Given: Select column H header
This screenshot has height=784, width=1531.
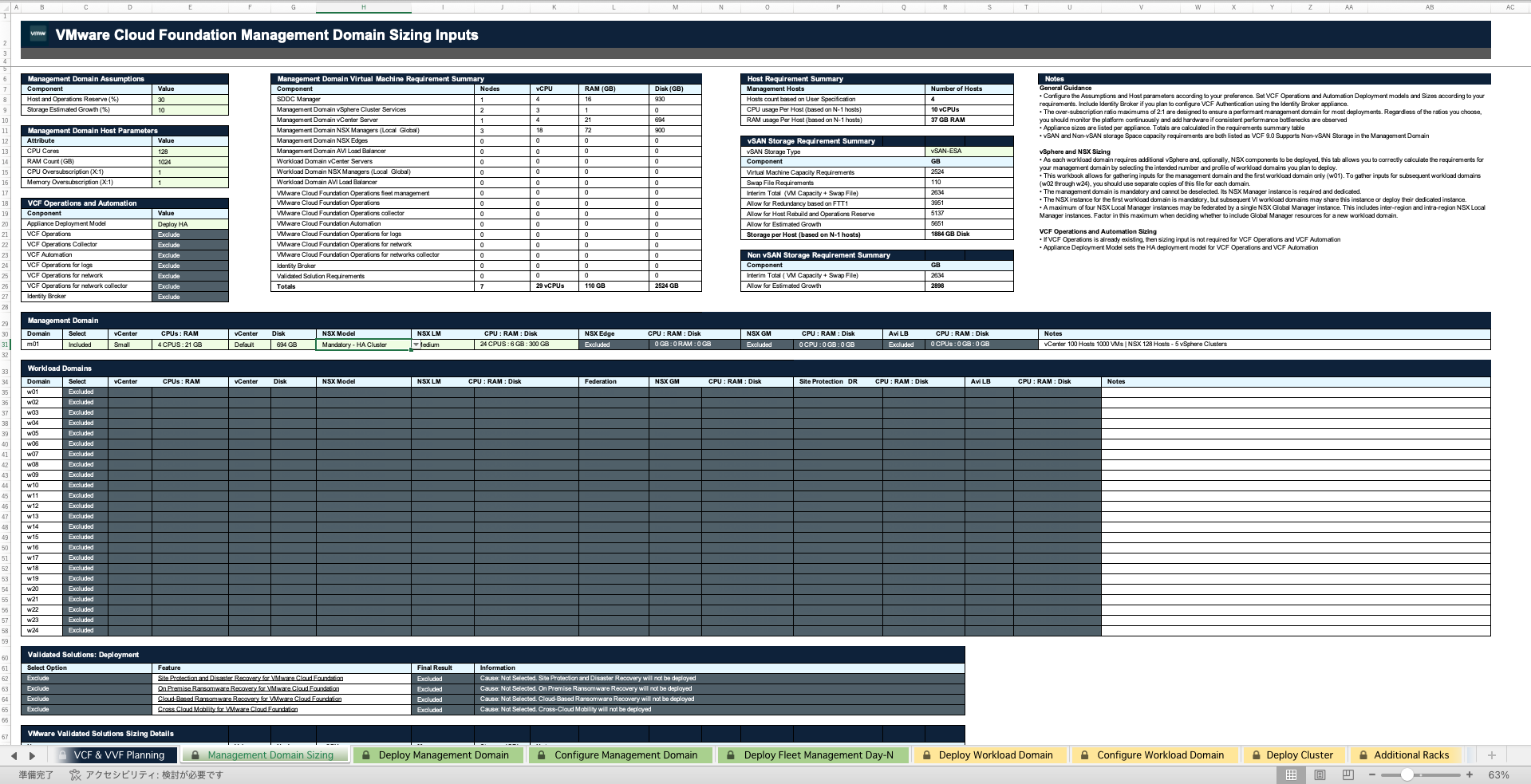Looking at the screenshot, I should 363,7.
